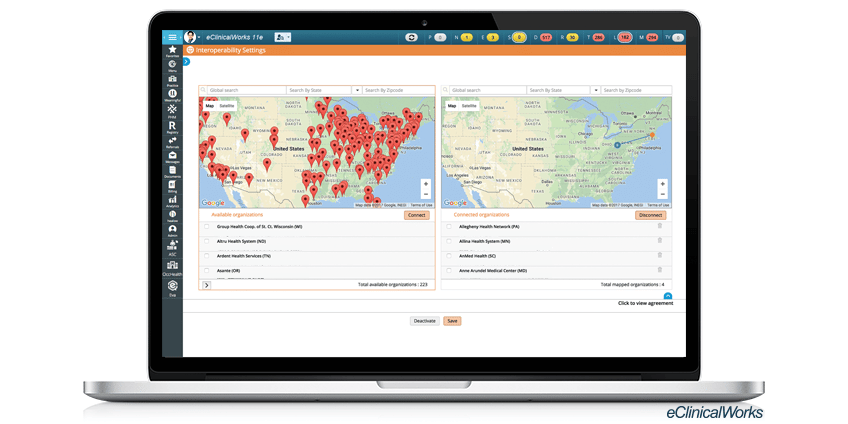Image resolution: width=848 pixels, height=424 pixels.
Task: Delete Anne Arundel Medical Center with trash icon
Action: [659, 270]
